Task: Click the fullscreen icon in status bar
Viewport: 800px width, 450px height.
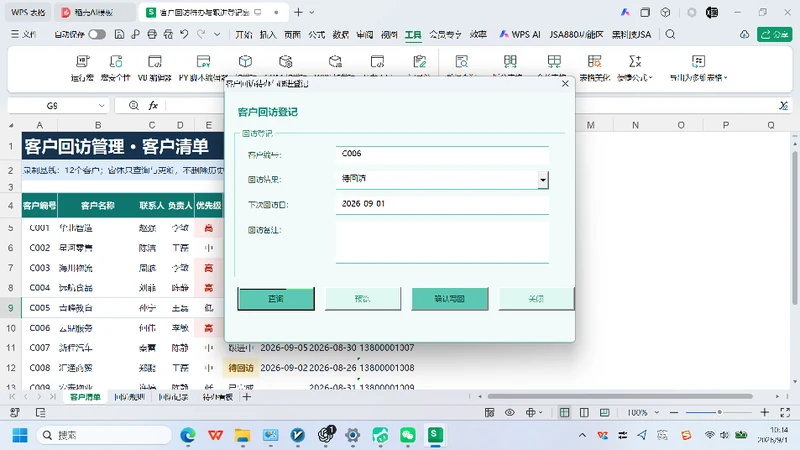Action: click(x=785, y=412)
